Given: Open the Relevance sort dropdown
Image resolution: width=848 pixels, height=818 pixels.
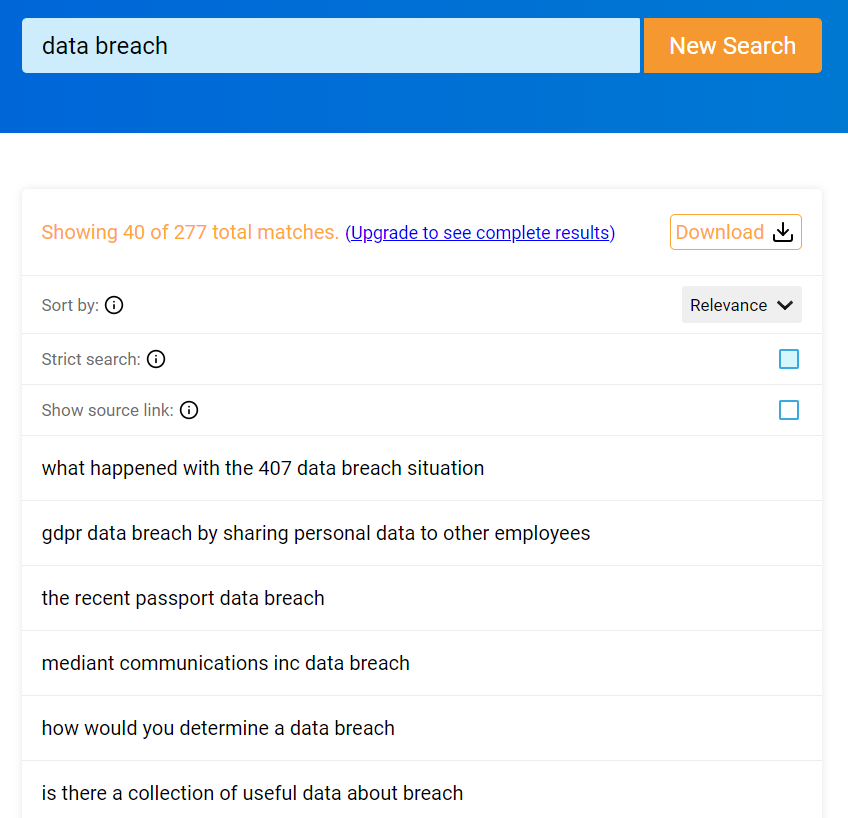Looking at the screenshot, I should 741,305.
